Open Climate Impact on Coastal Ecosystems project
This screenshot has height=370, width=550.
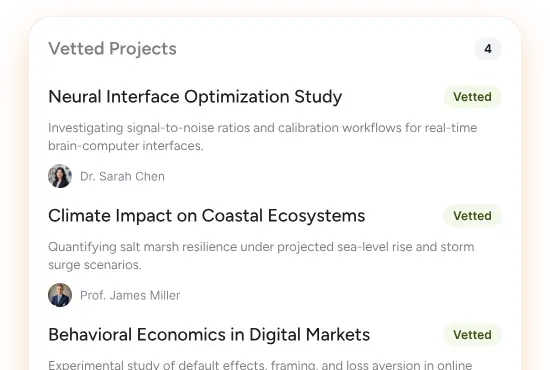(207, 216)
